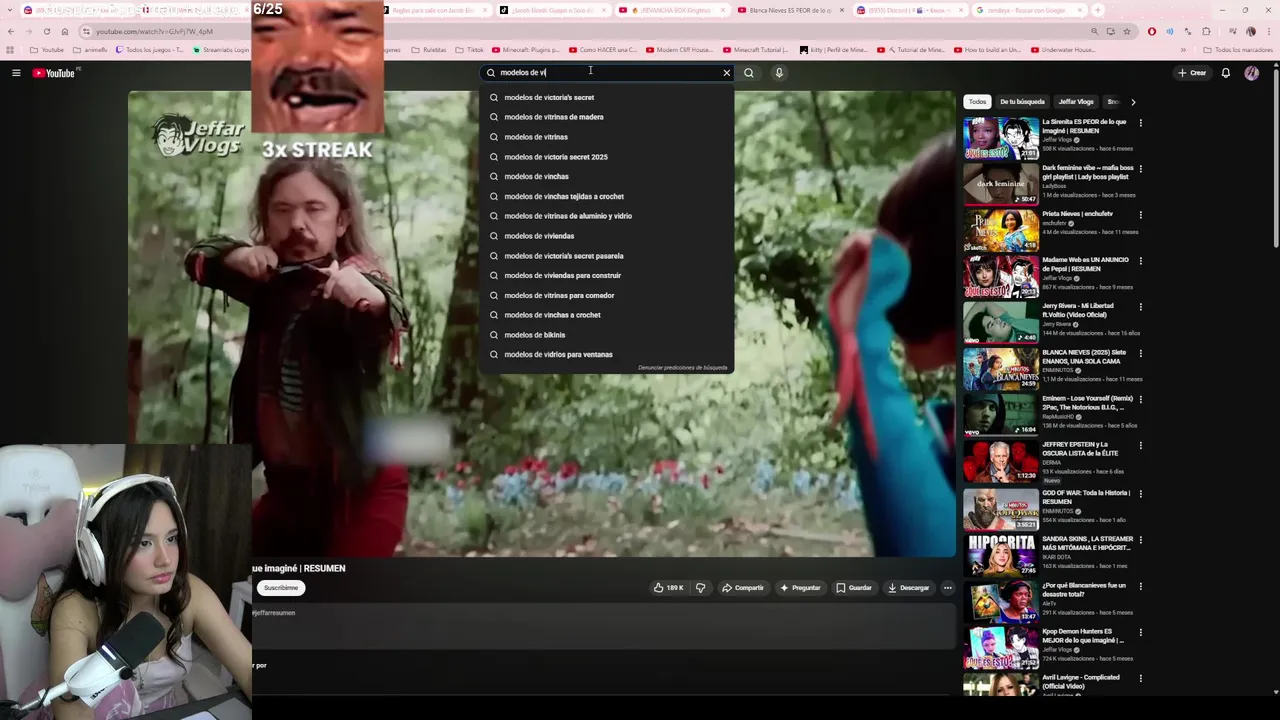
Task: Open 'Todos los marcadores' bookmarks folder
Action: point(1238,49)
